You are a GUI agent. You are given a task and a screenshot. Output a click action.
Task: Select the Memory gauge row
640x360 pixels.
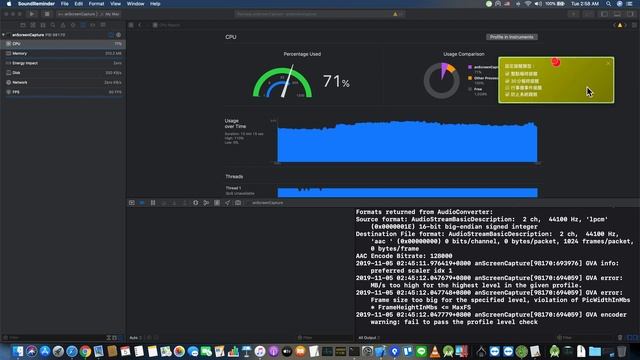pos(63,53)
